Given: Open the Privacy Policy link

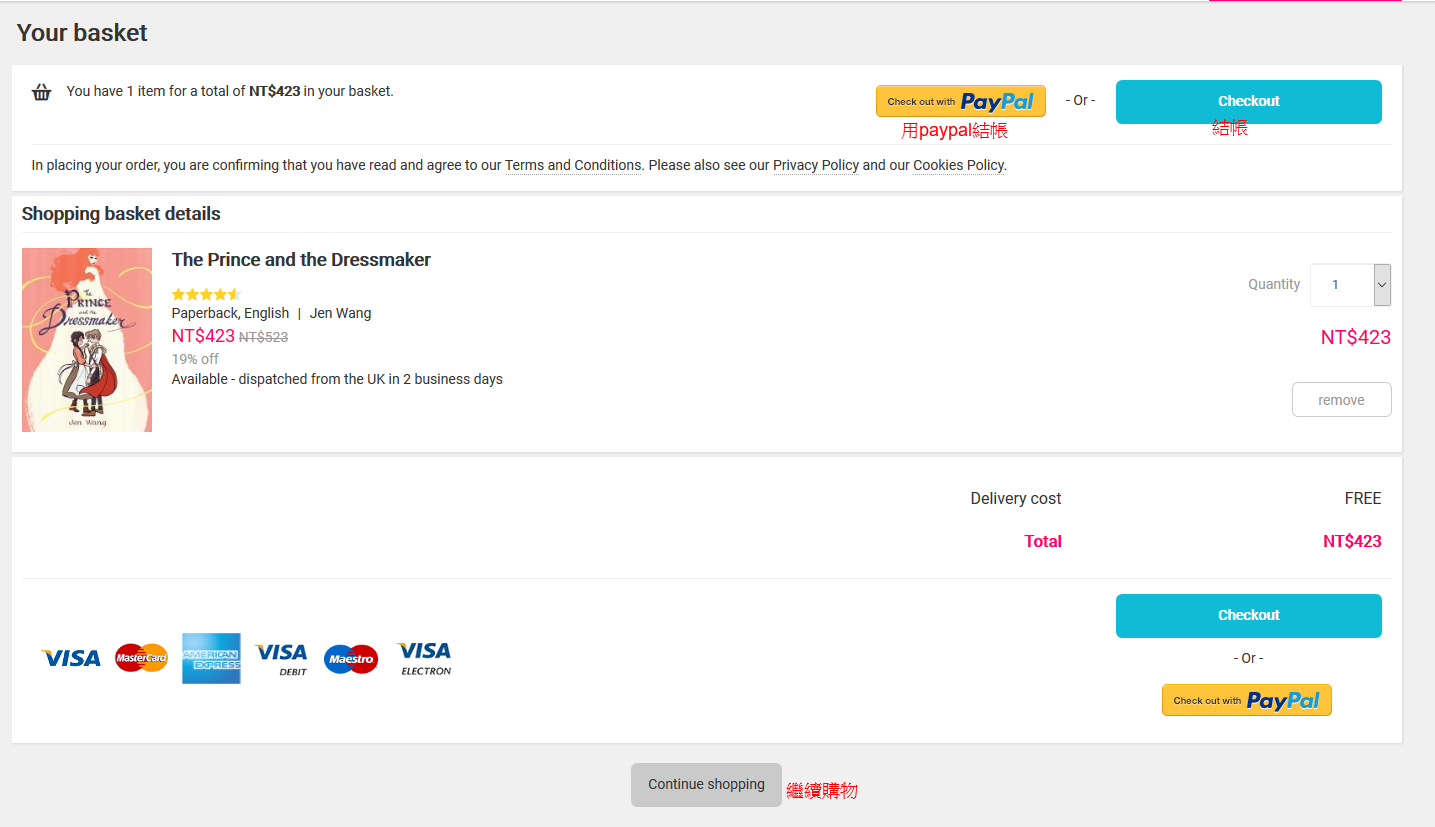Looking at the screenshot, I should tap(816, 165).
